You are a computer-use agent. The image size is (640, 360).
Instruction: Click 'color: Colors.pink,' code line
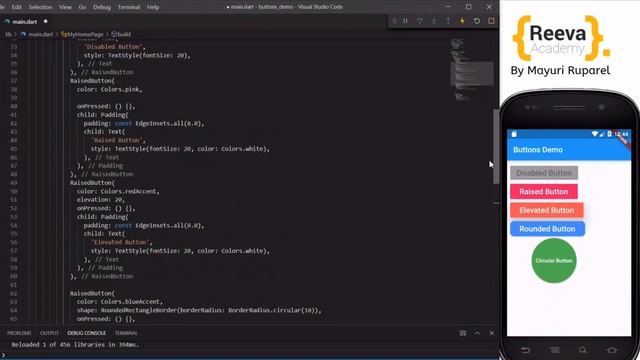[x=109, y=89]
